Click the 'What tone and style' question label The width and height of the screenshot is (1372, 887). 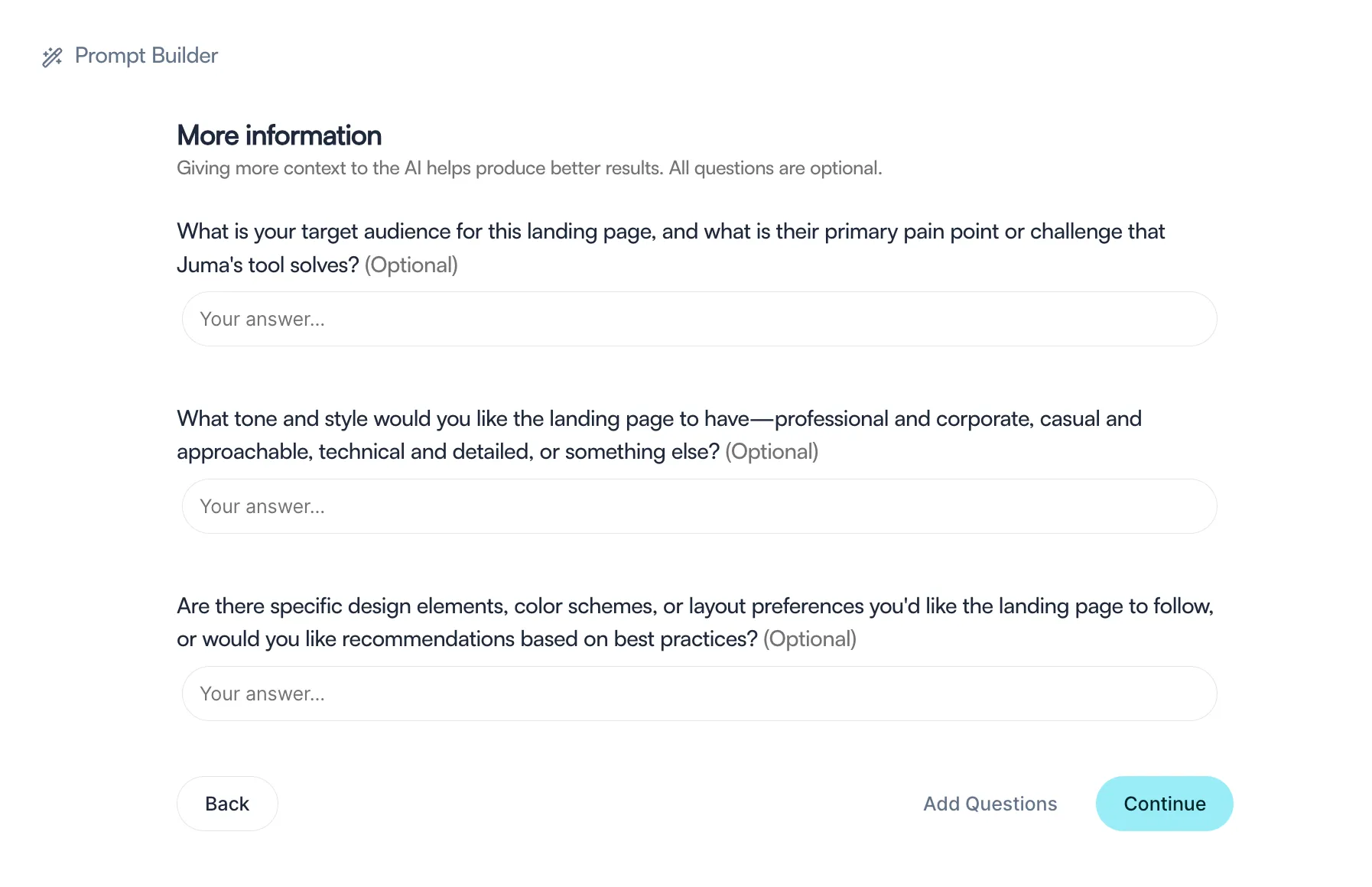[x=659, y=435]
